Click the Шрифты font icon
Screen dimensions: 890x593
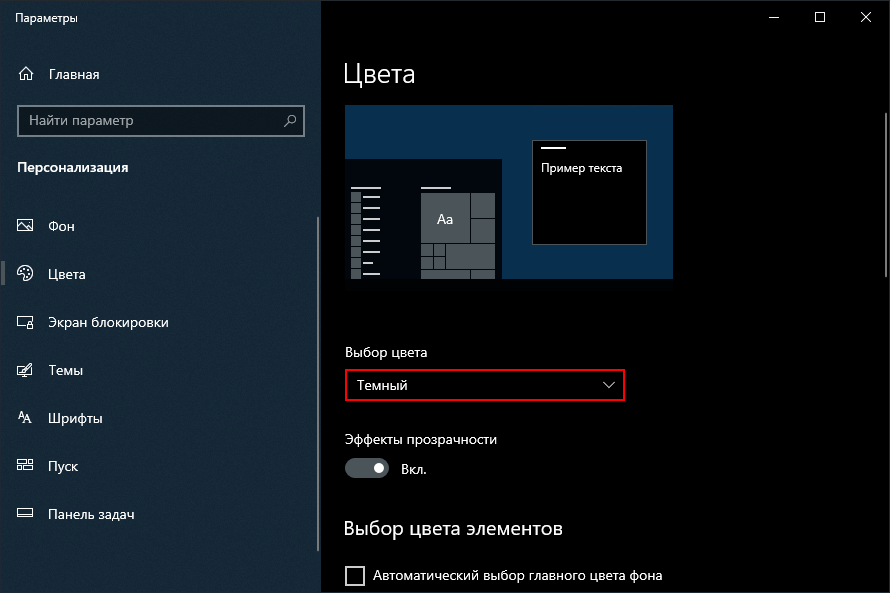[25, 418]
